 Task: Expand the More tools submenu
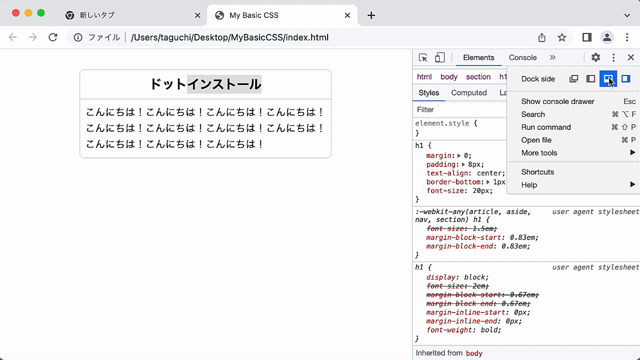click(573, 153)
